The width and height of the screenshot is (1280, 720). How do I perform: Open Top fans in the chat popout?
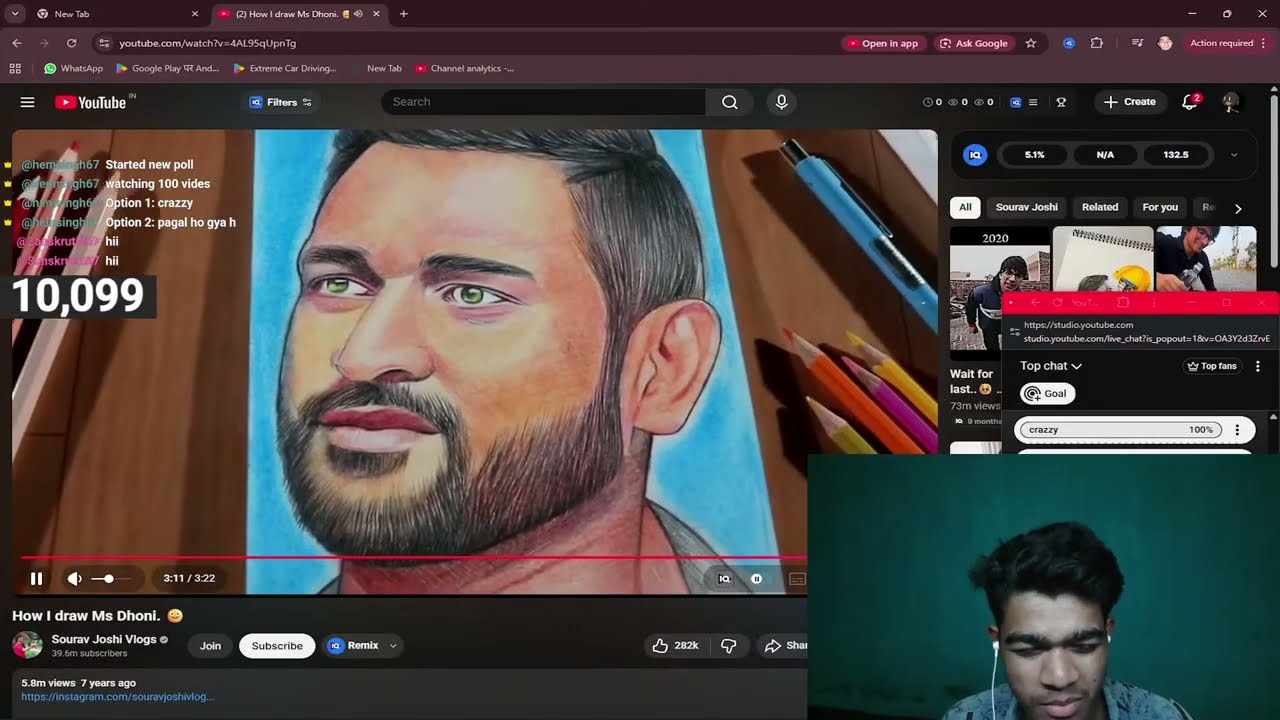coord(1212,366)
